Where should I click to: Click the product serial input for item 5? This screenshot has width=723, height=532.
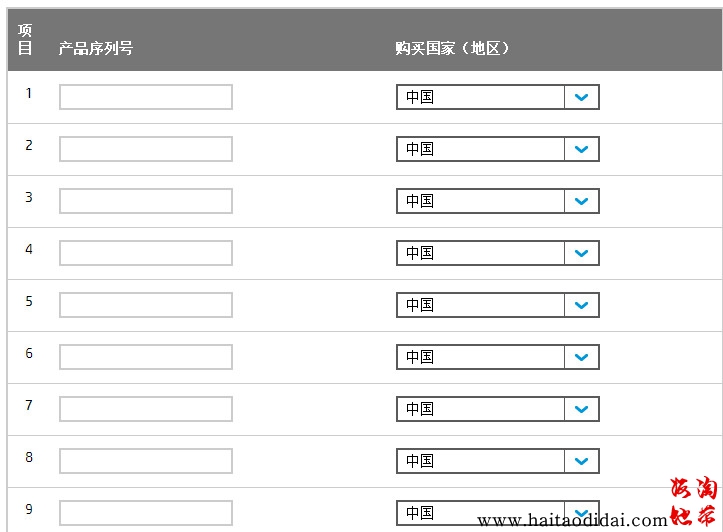[146, 305]
